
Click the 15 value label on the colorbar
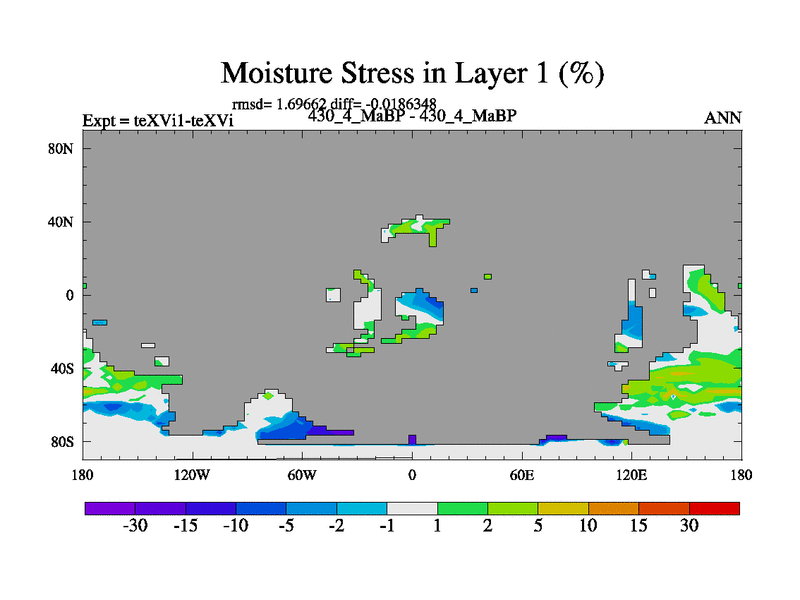click(638, 527)
